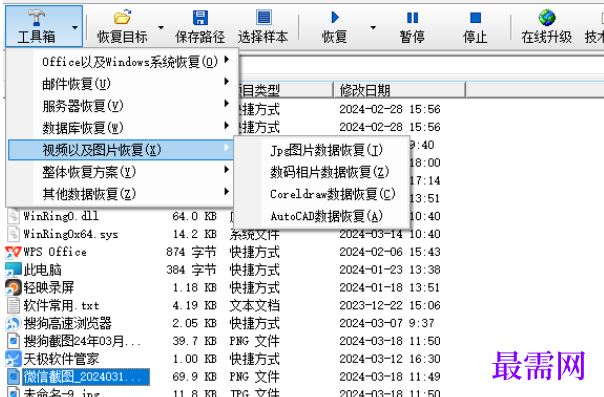Stop recovery with the 停止 icon
The width and height of the screenshot is (604, 397).
pyautogui.click(x=475, y=17)
